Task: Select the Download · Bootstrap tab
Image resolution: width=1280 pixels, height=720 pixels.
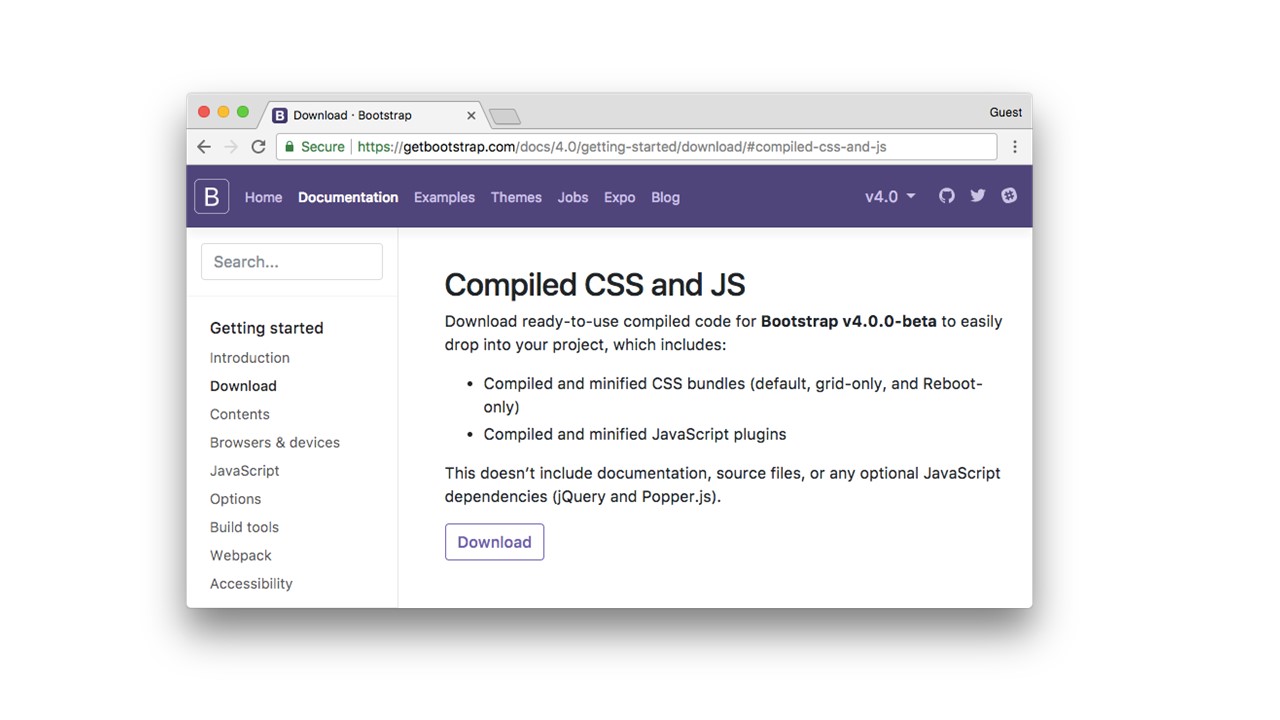Action: tap(372, 115)
